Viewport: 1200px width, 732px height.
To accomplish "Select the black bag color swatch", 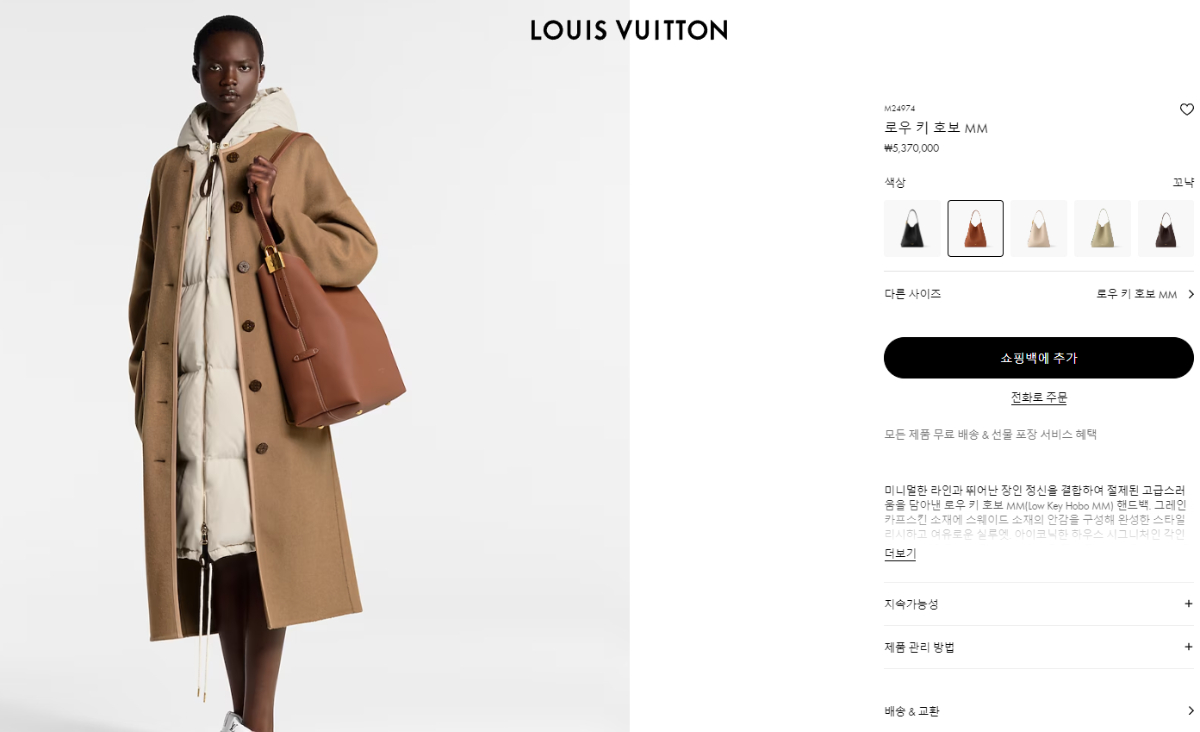I will click(912, 228).
